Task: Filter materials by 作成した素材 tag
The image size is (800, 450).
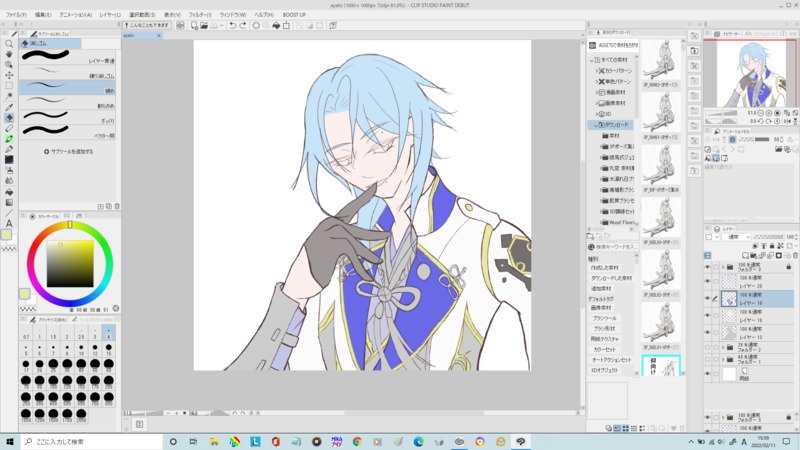Action: pyautogui.click(x=605, y=268)
